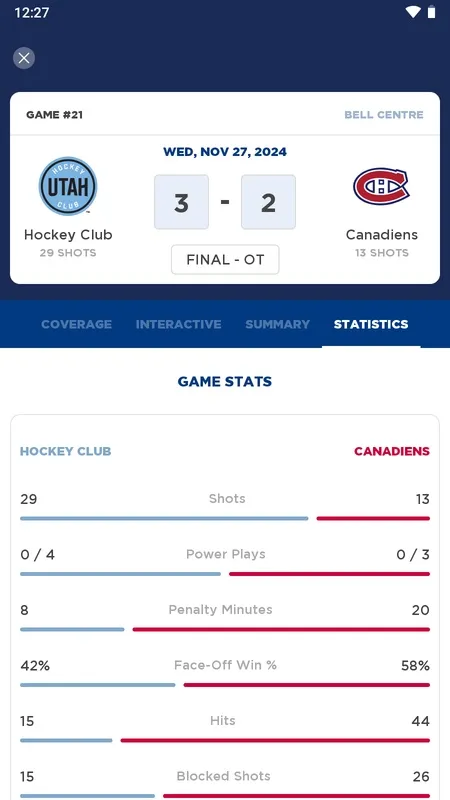Tap the Bell Centre venue link

tap(384, 115)
